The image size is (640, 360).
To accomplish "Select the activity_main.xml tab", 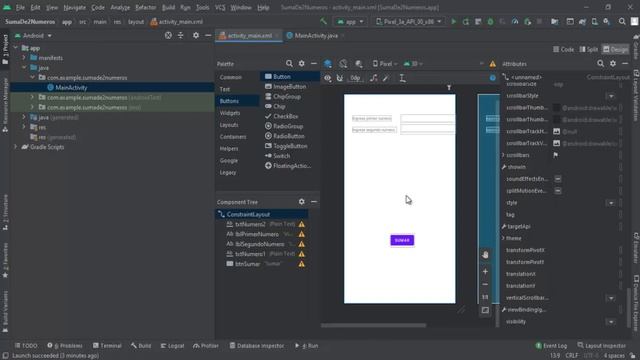I will 249,36.
